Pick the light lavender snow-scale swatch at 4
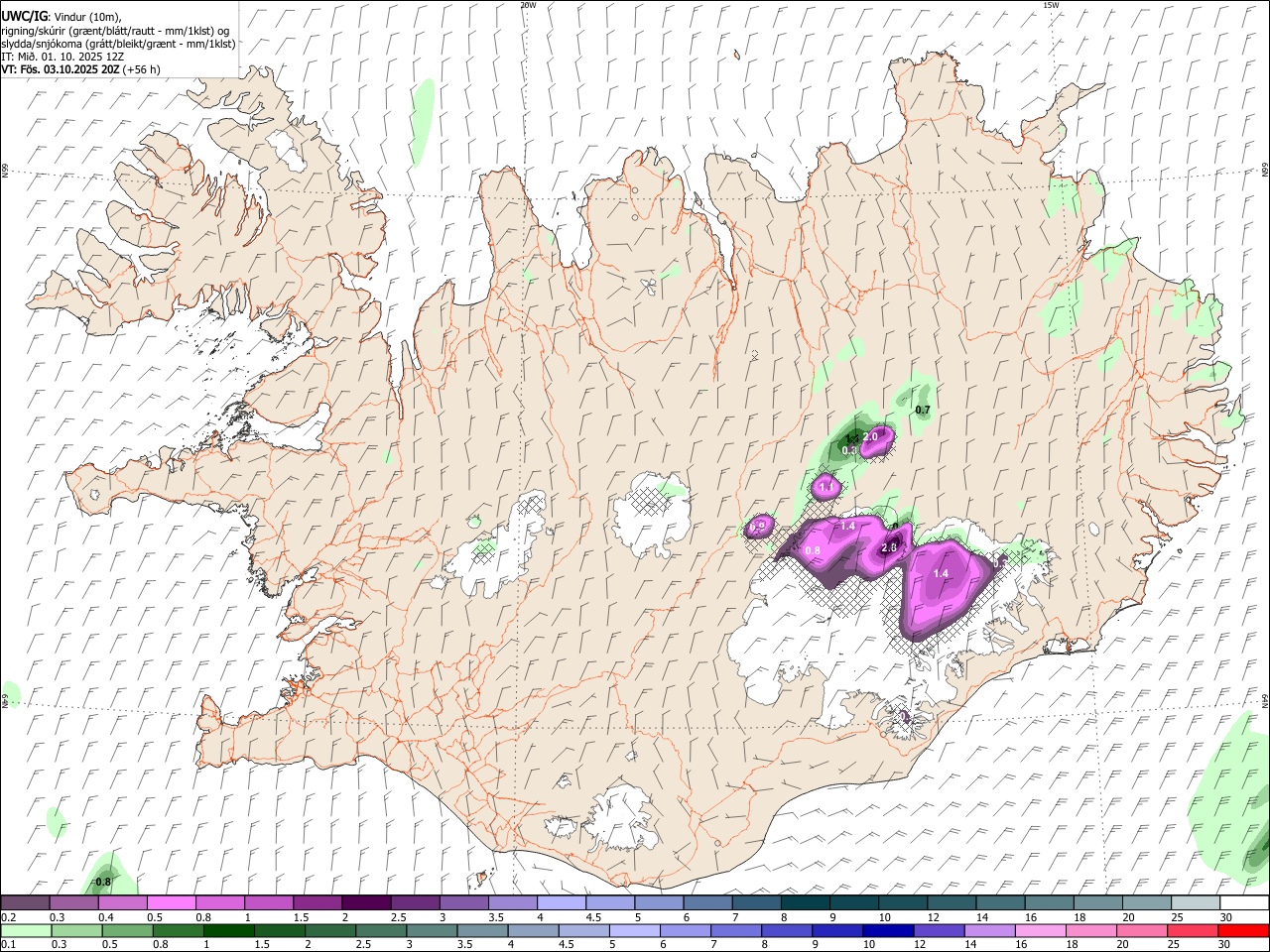 coord(561,903)
